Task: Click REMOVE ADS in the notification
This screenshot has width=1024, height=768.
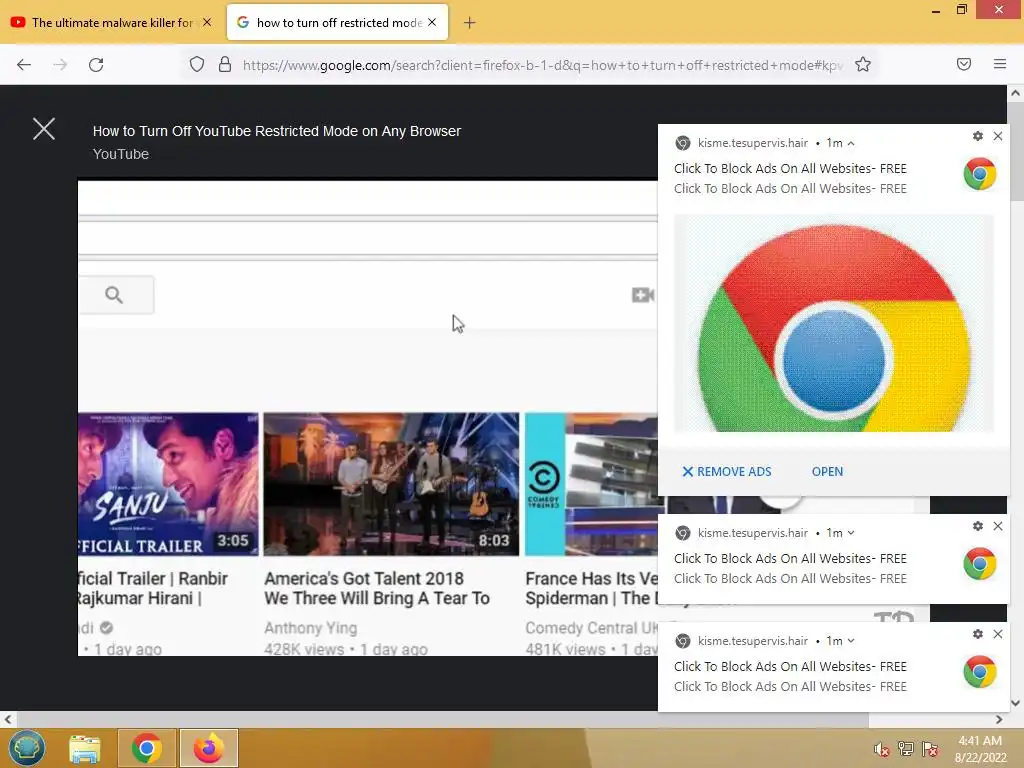Action: click(727, 472)
